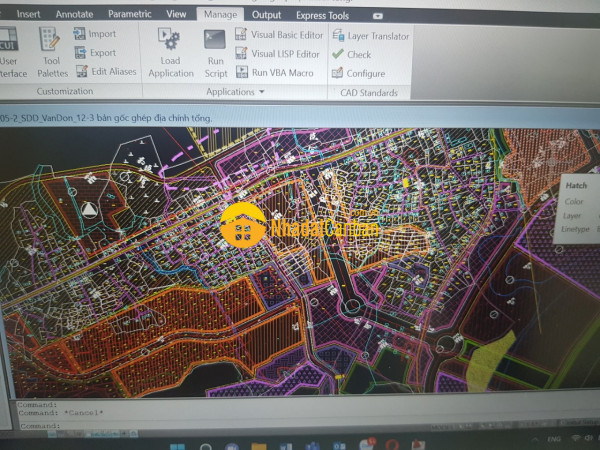Image resolution: width=600 pixels, height=450 pixels.
Task: Expand the Applications panel dropdown arrow
Action: click(x=262, y=92)
